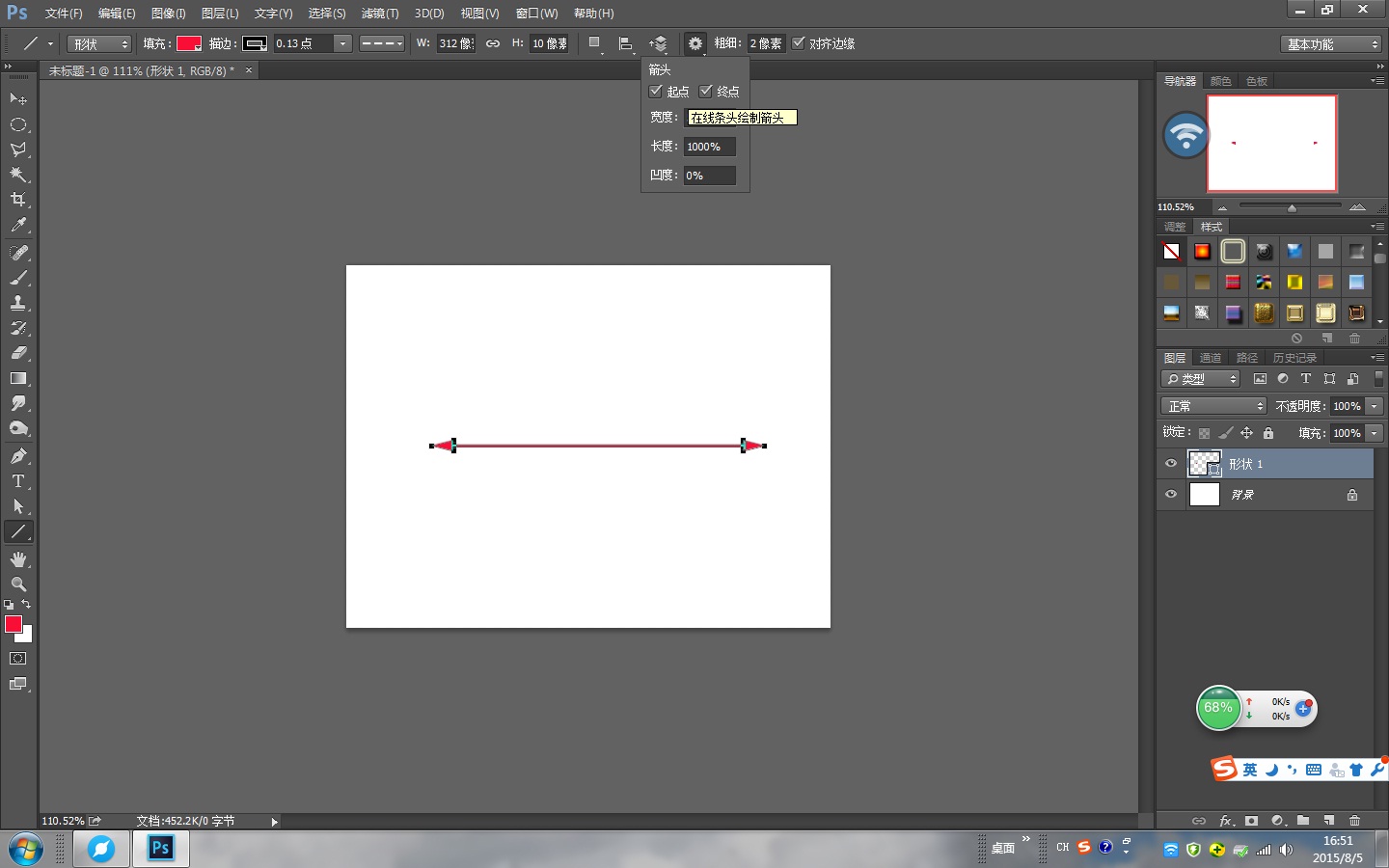Uncheck the 起点 arrowhead checkbox
The width and height of the screenshot is (1389, 868).
656,91
